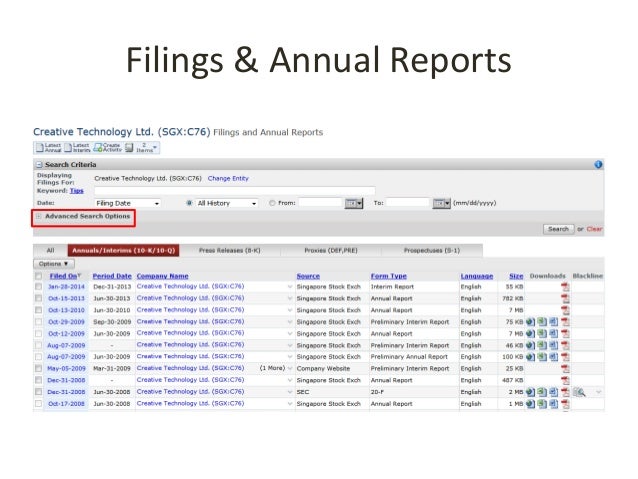Screen dimensions: 638x479
Task: Switch to the All tab
Action: pyautogui.click(x=50, y=250)
